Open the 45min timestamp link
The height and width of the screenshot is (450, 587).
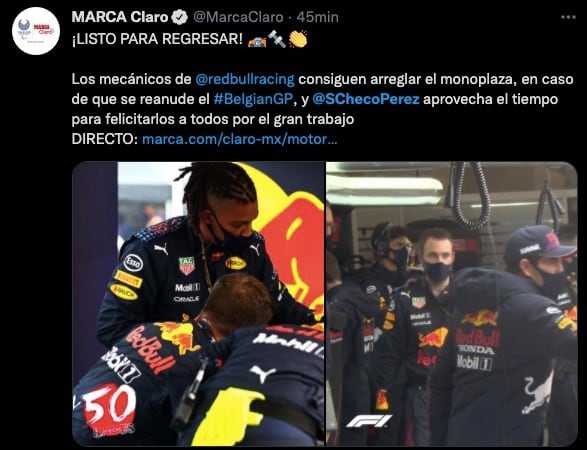coord(317,17)
